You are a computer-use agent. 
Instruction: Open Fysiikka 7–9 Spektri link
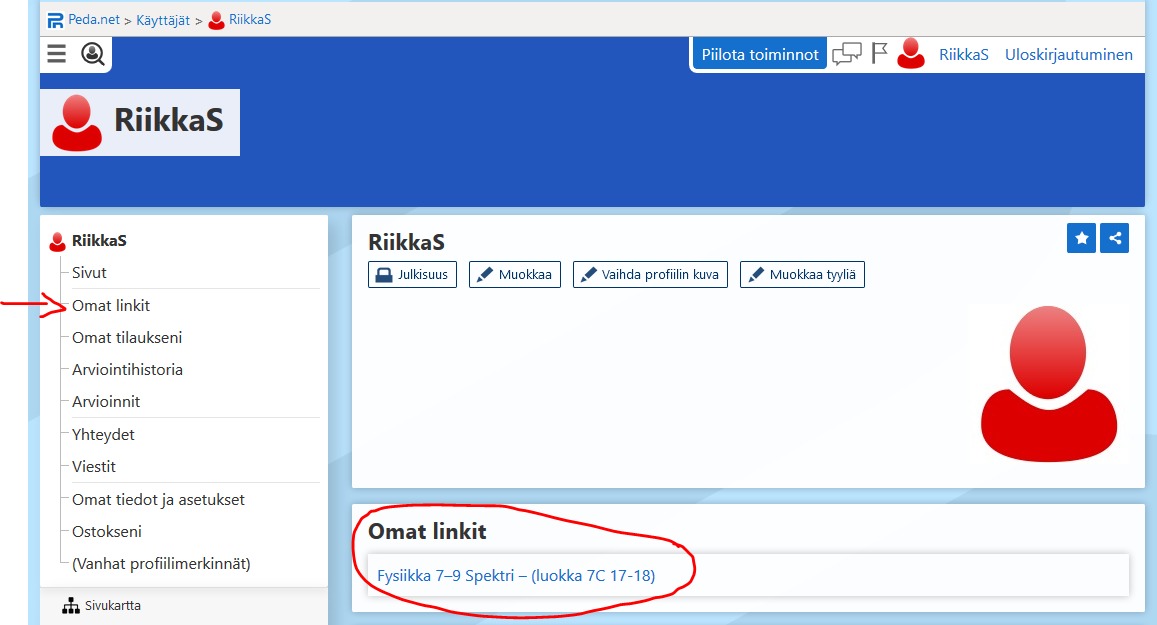516,576
